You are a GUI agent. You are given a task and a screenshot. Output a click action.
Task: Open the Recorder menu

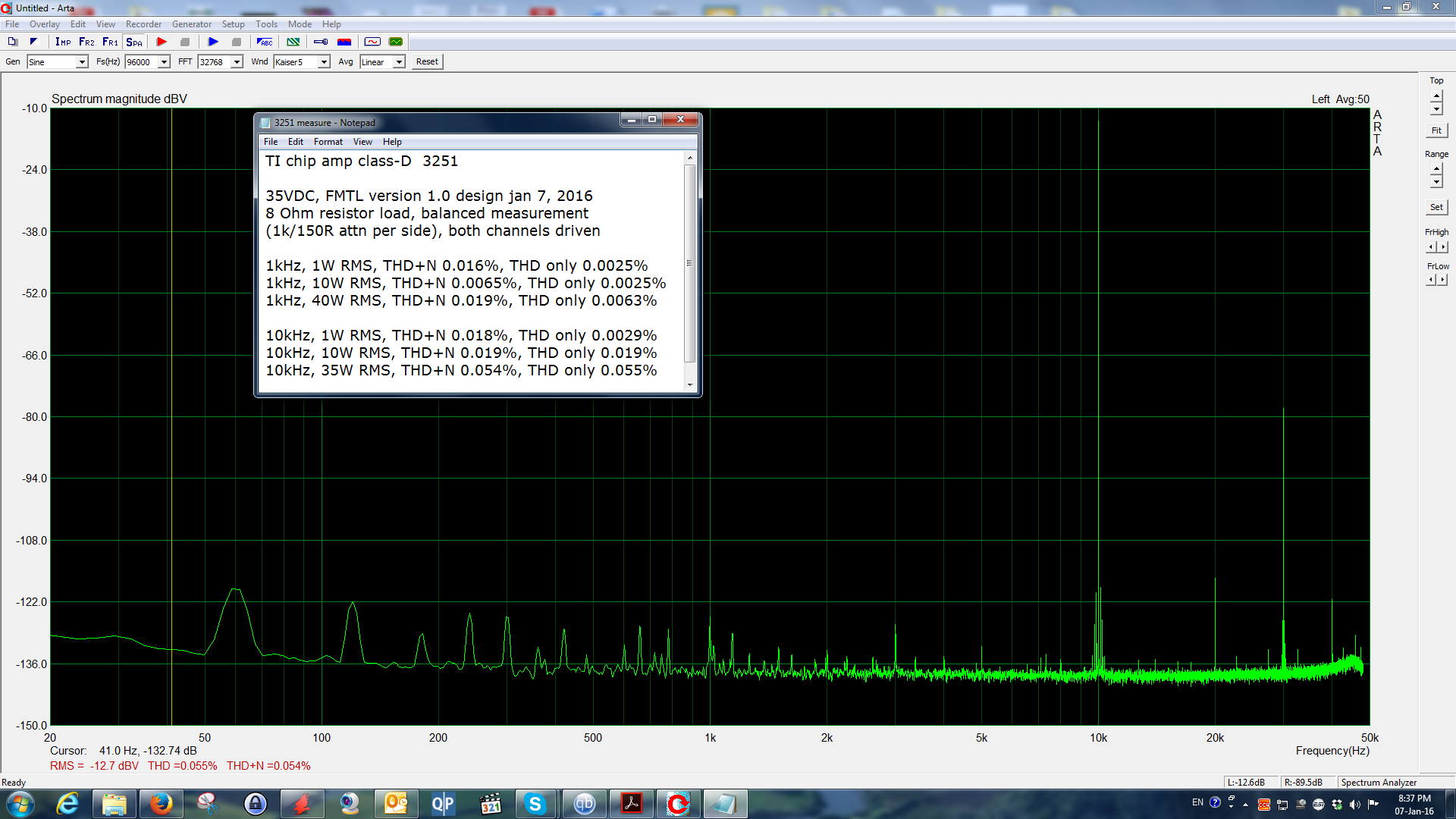[143, 24]
